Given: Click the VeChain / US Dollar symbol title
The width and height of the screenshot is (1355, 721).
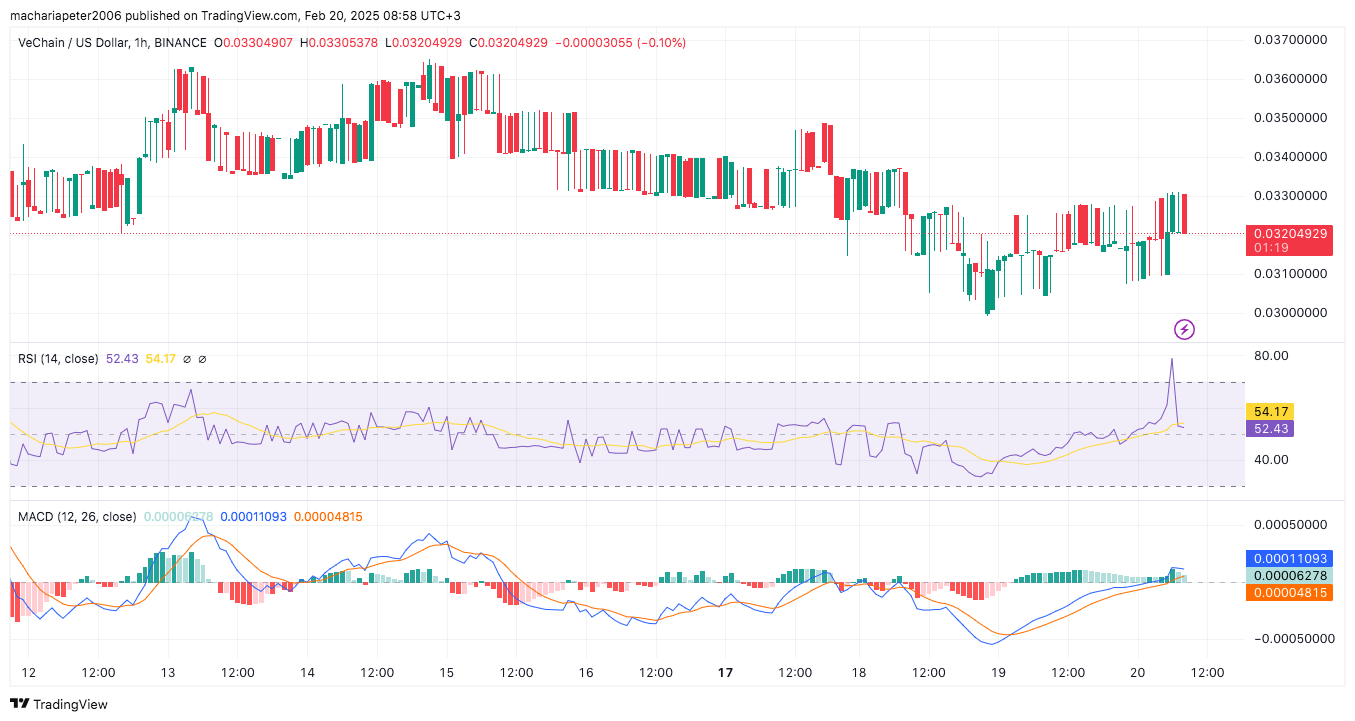Looking at the screenshot, I should pos(77,43).
